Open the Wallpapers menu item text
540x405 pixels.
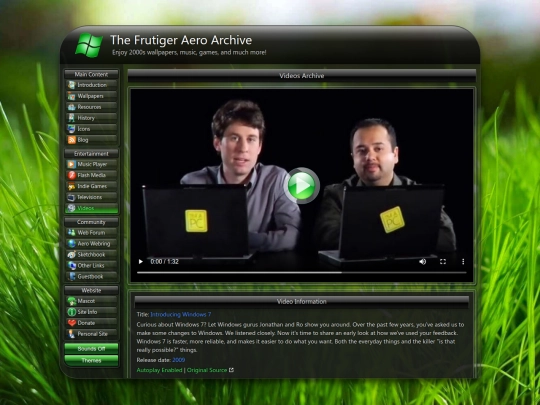pyautogui.click(x=90, y=96)
